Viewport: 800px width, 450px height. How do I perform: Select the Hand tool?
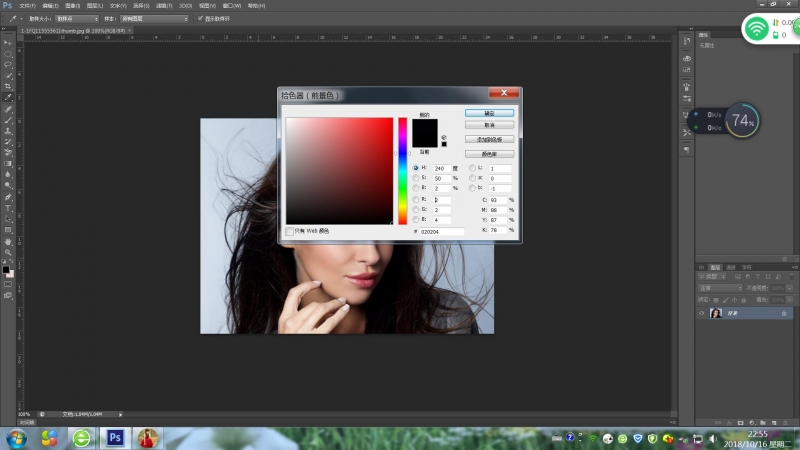[x=8, y=241]
